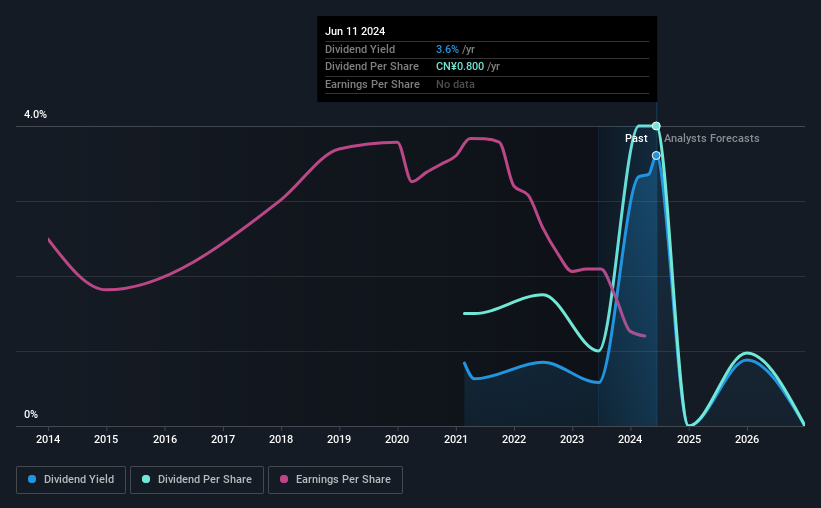Click the Analysts Forecasts label
This screenshot has width=821, height=508.
(x=712, y=138)
